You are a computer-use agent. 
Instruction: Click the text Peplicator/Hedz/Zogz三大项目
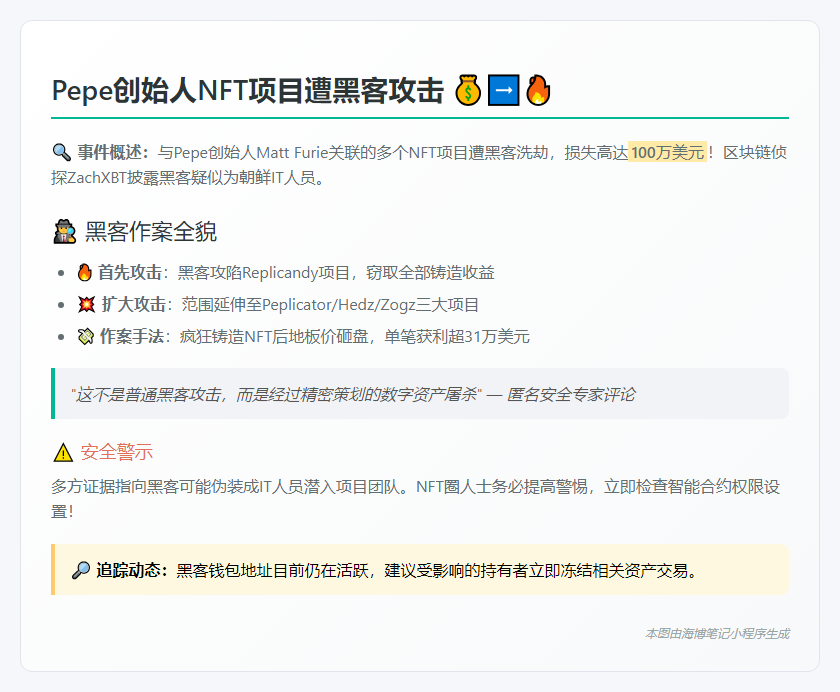coord(370,305)
